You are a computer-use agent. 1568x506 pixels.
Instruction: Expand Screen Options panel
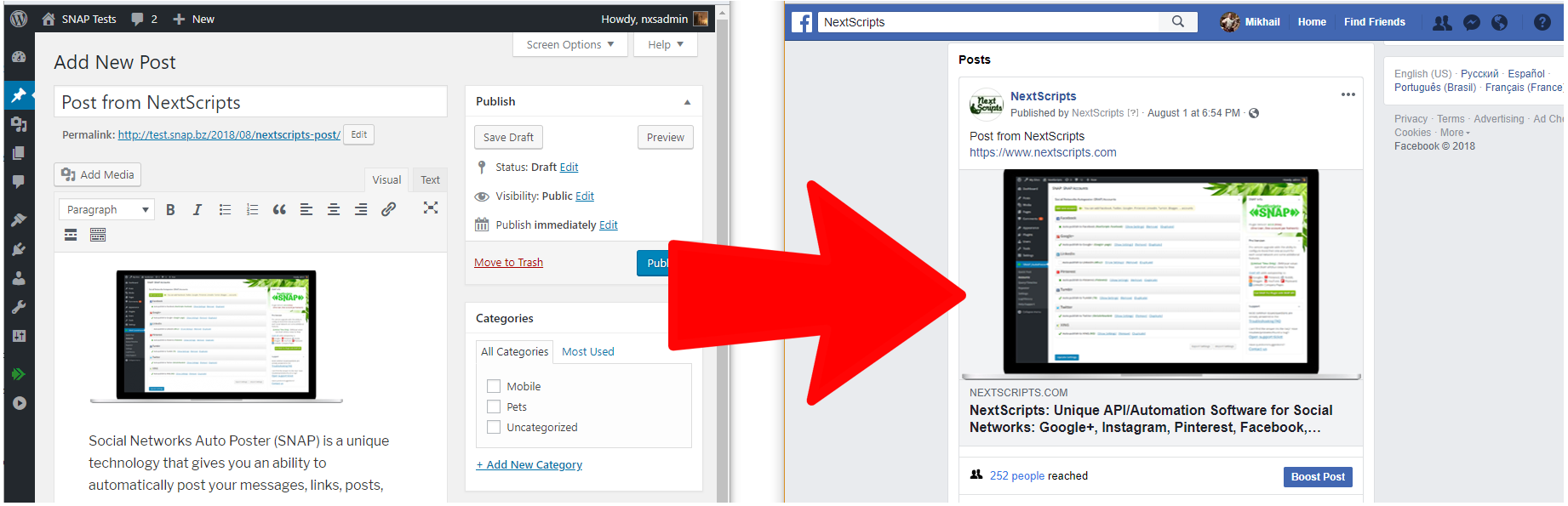(570, 44)
